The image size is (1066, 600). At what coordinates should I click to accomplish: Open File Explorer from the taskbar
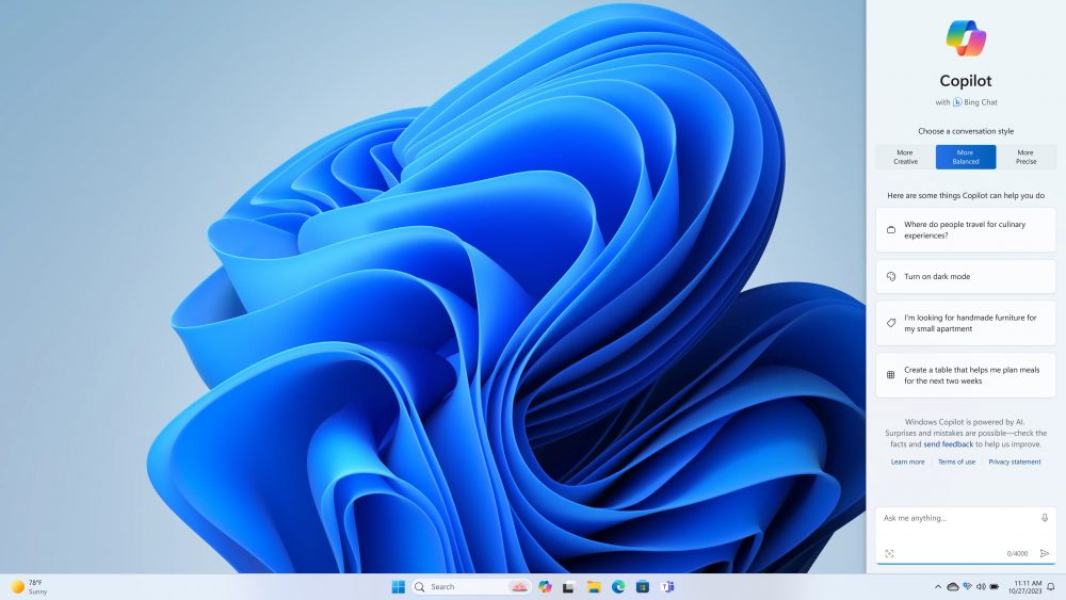(594, 586)
